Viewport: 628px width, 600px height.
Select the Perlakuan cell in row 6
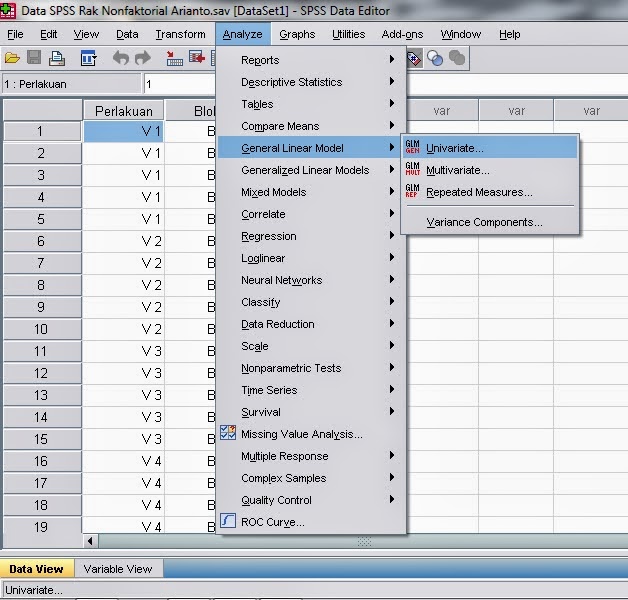[123, 241]
